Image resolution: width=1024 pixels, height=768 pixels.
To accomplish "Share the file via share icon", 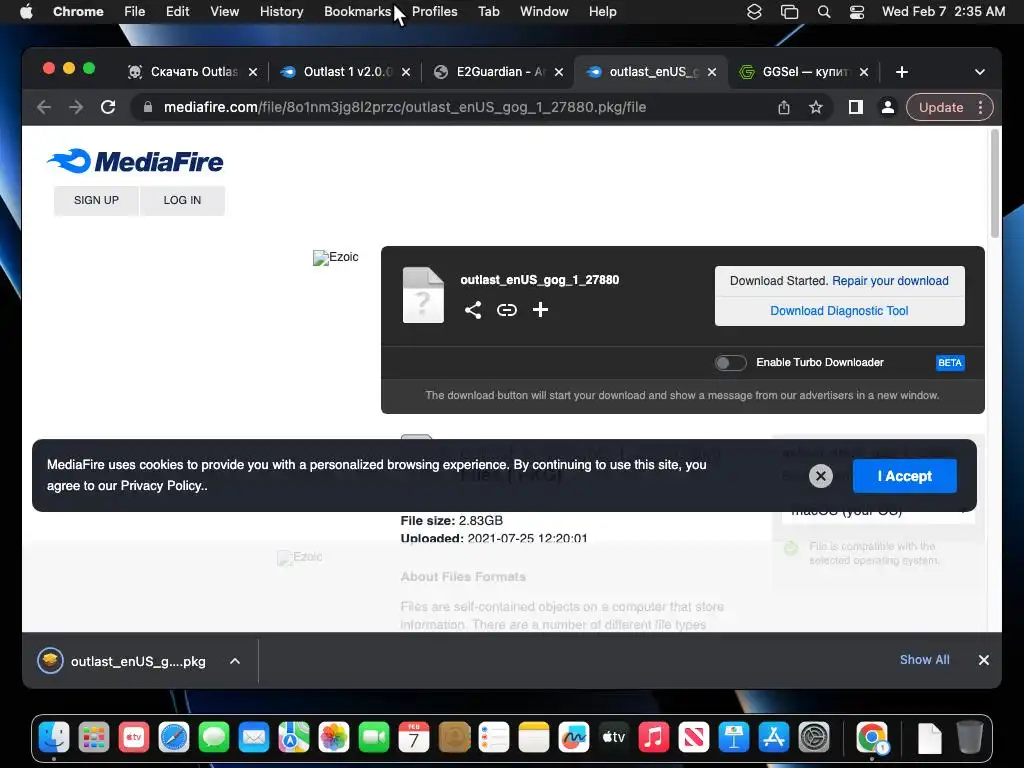I will click(x=473, y=310).
